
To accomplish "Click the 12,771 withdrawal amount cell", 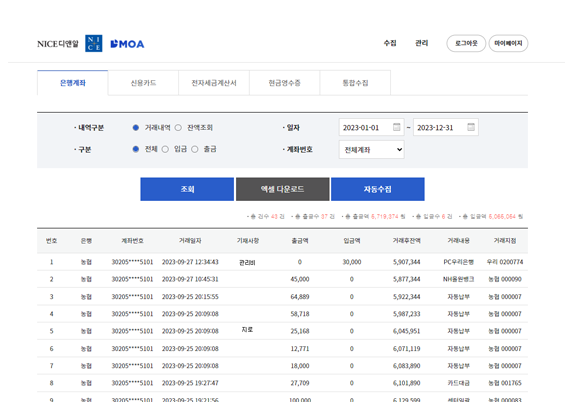I will 300,349.
